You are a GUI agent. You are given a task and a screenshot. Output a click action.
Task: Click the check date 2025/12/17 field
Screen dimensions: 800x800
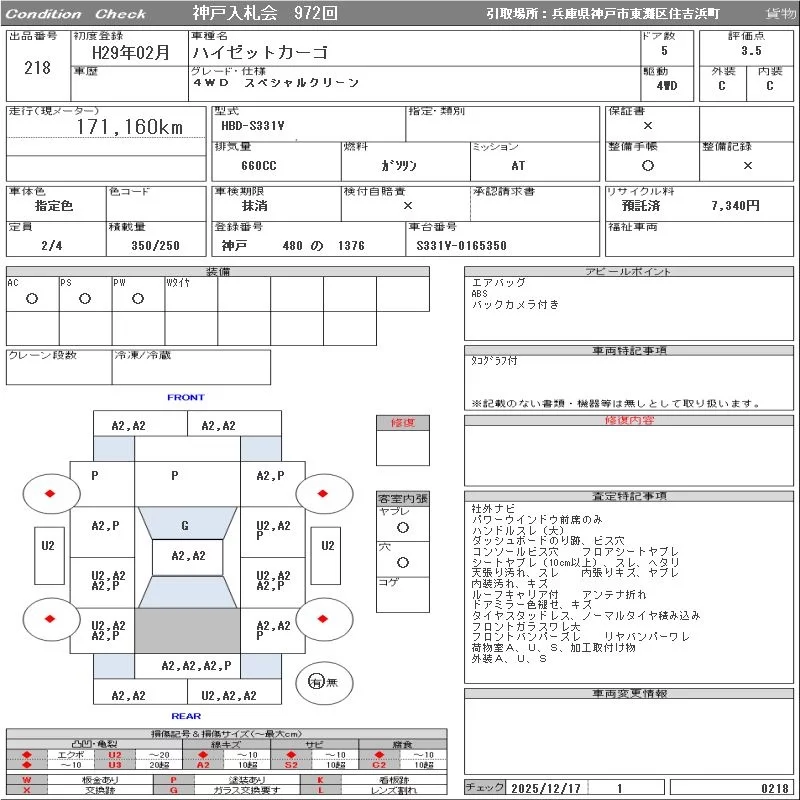tap(548, 788)
